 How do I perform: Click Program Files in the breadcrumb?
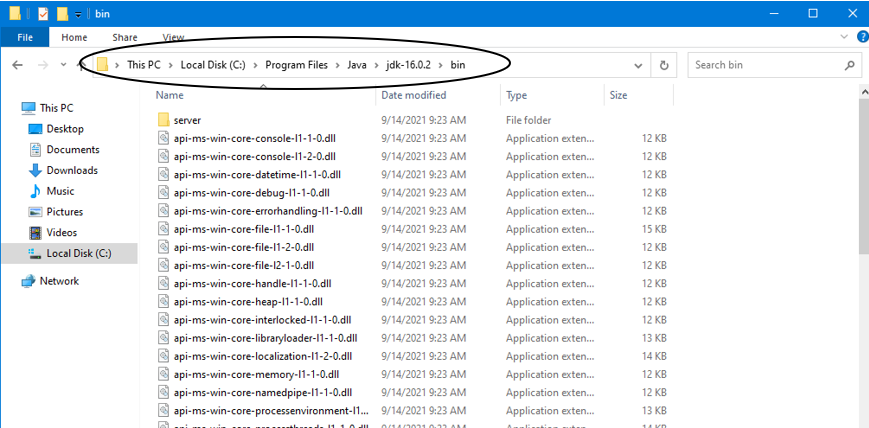(x=297, y=65)
